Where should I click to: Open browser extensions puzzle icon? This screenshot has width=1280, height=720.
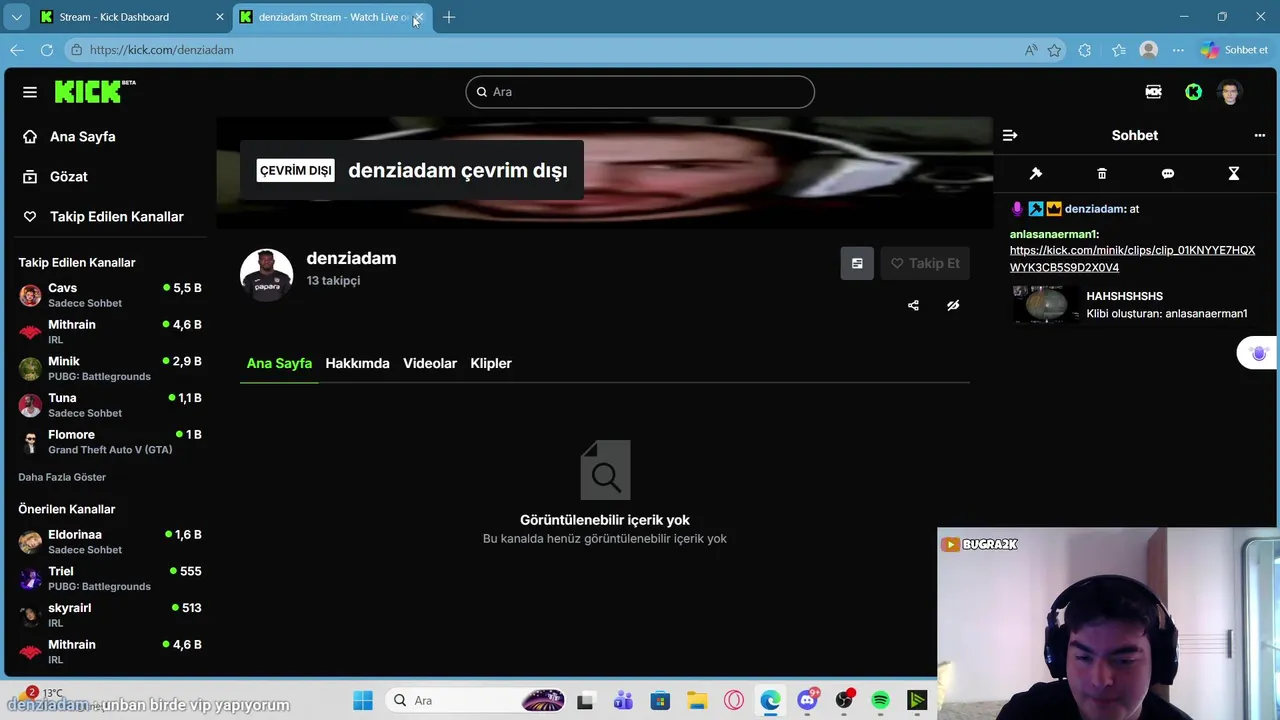pos(1085,50)
